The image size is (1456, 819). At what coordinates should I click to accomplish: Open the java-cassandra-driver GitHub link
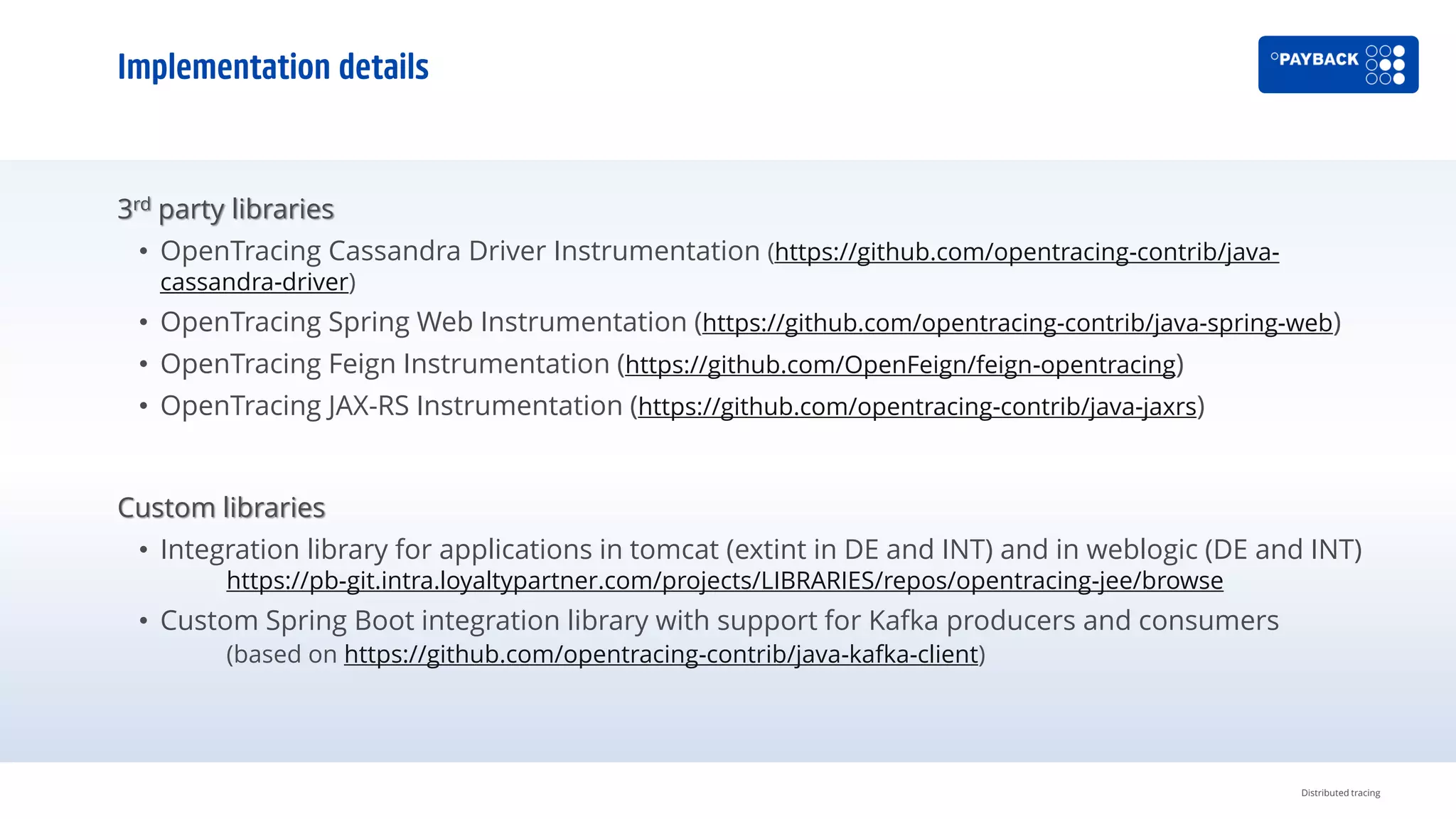tap(1026, 252)
